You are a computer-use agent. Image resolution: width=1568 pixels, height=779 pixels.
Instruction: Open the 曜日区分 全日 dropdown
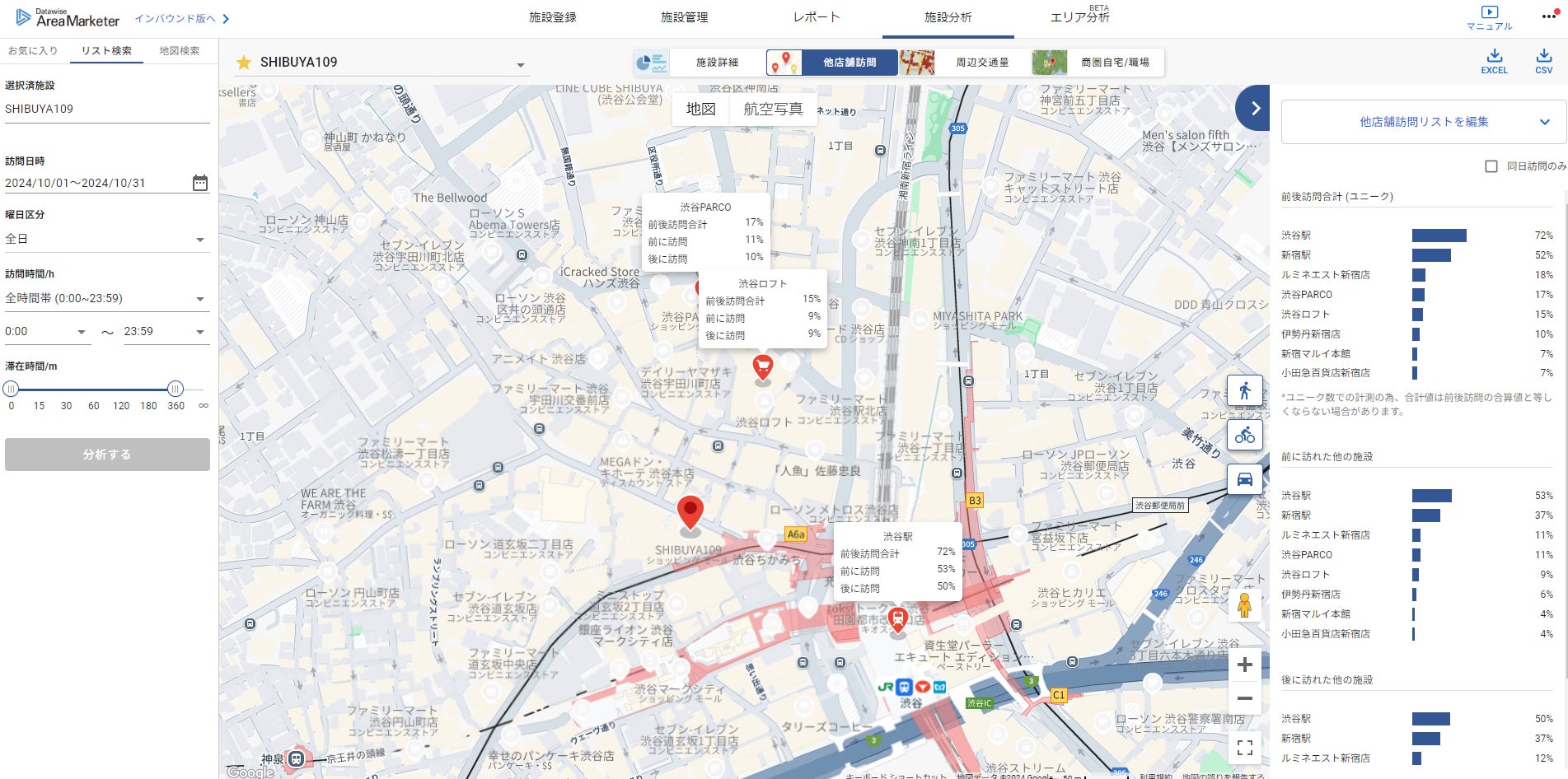coord(107,239)
